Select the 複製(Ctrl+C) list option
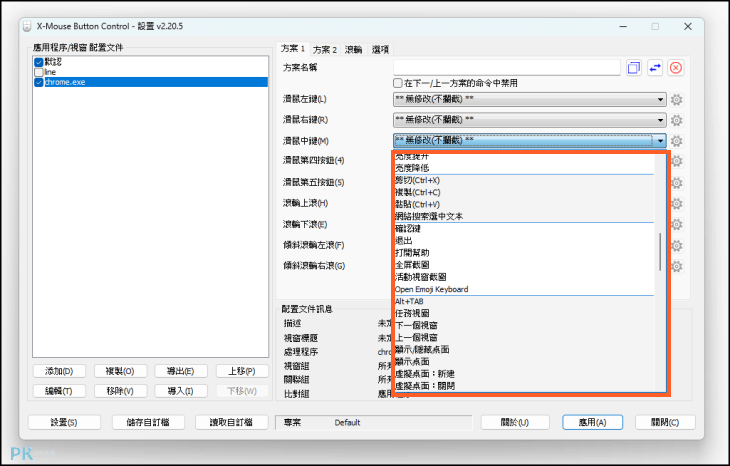The image size is (730, 466). point(524,192)
